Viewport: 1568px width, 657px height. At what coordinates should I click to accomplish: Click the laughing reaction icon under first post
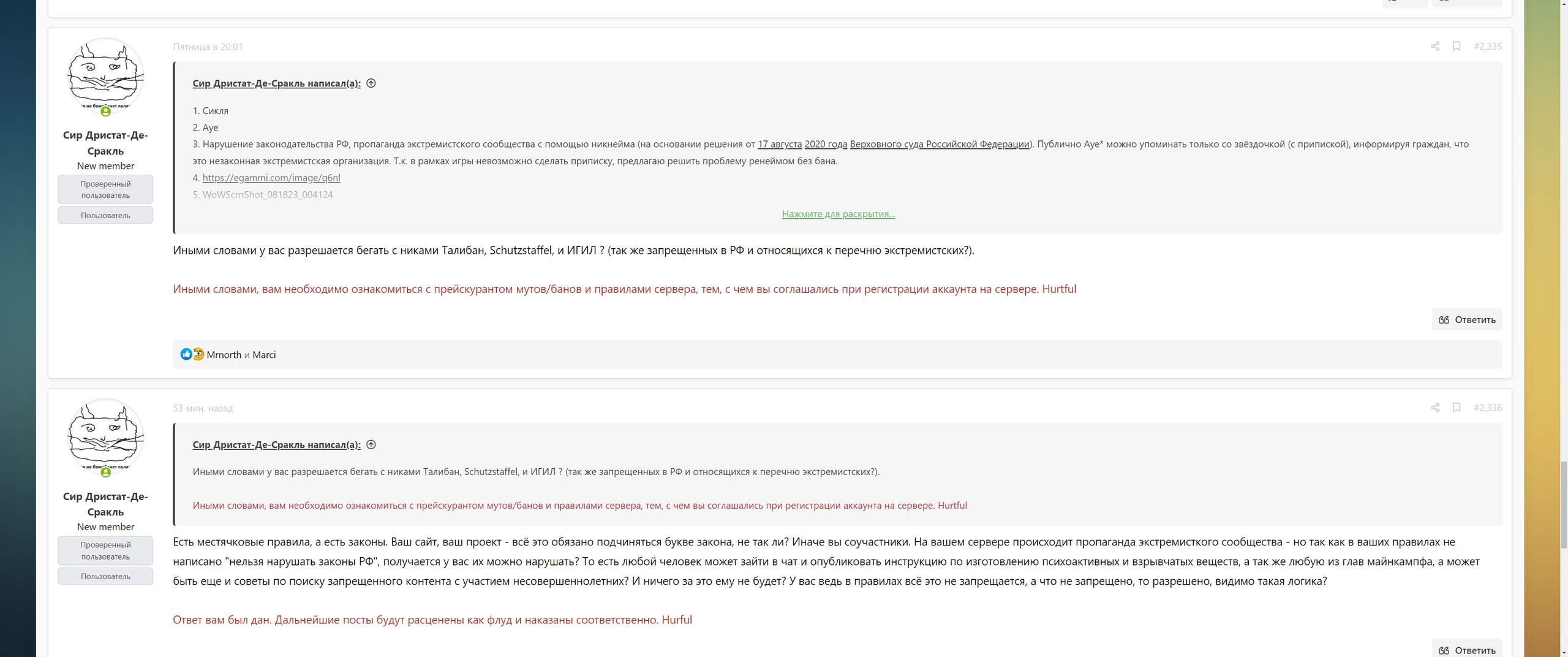pyautogui.click(x=198, y=354)
